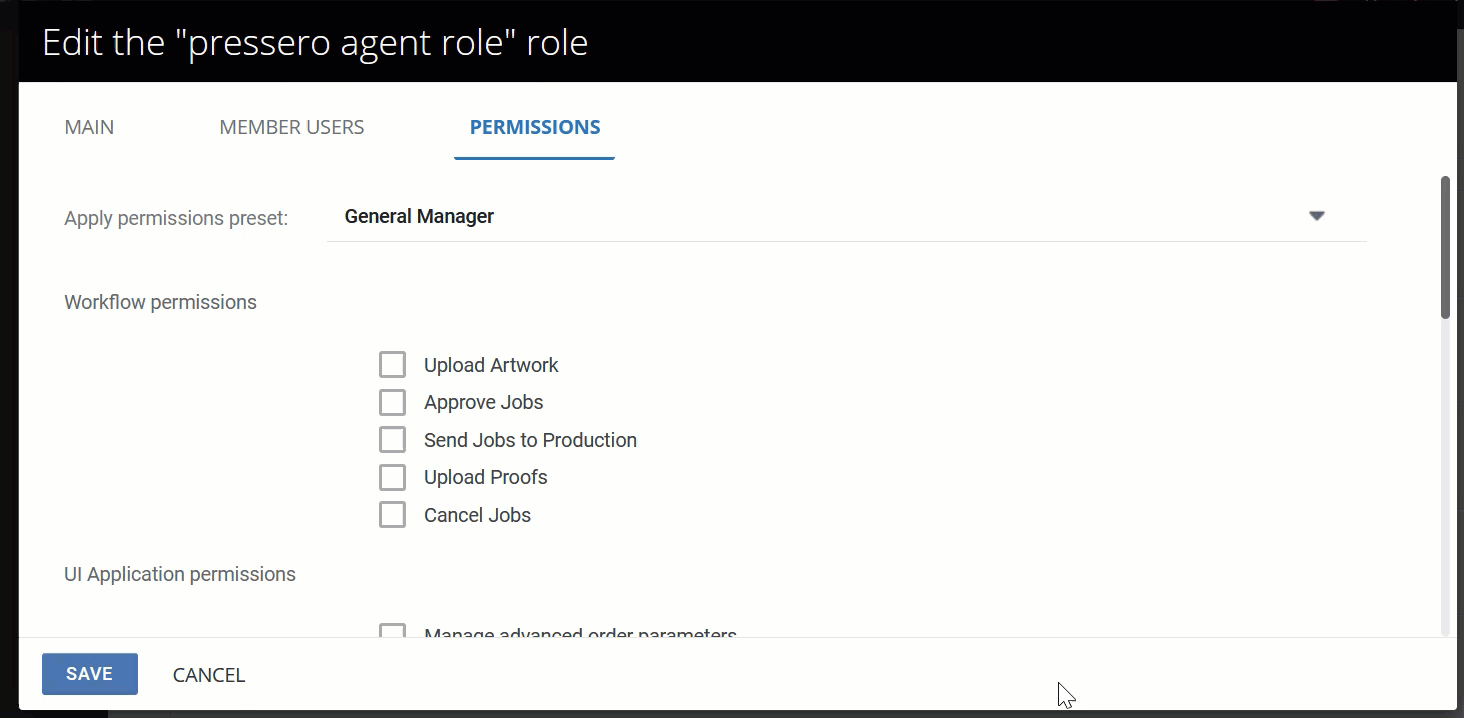Image resolution: width=1464 pixels, height=718 pixels.
Task: Click the dialog title 'Edit the pressero agent role'
Action: tap(315, 43)
